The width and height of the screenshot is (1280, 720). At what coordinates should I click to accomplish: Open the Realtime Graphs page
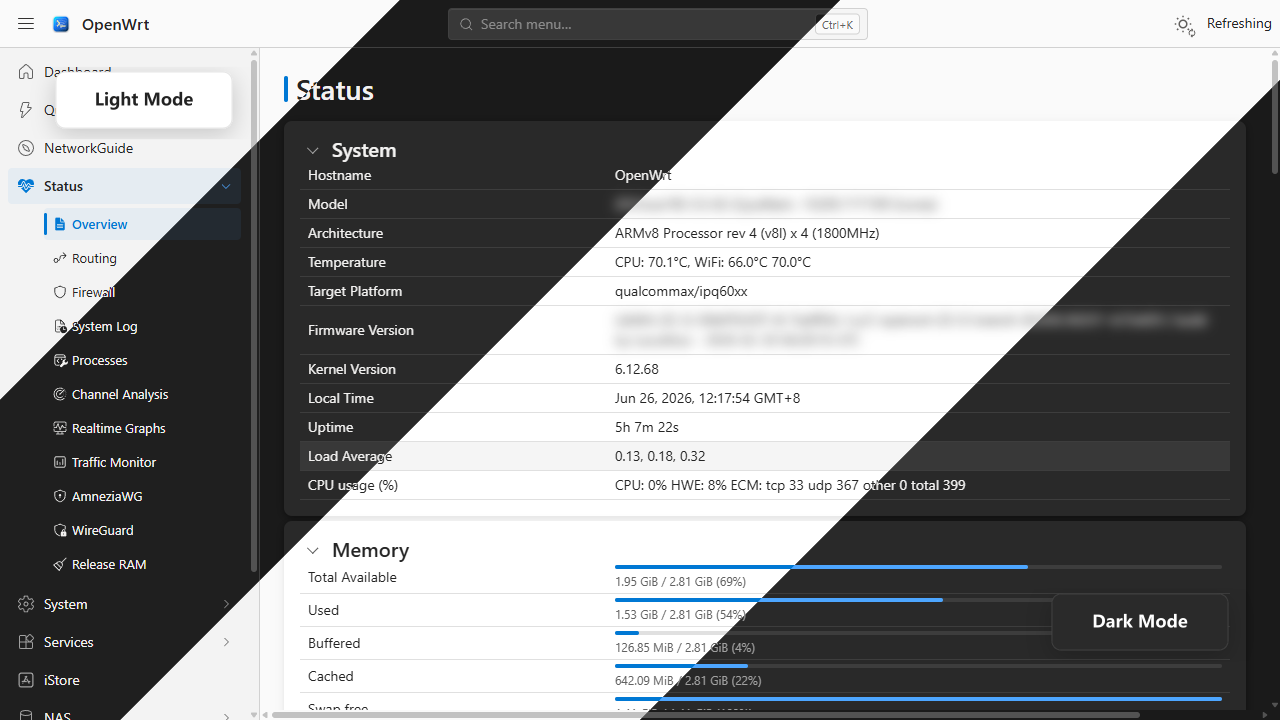point(142,428)
